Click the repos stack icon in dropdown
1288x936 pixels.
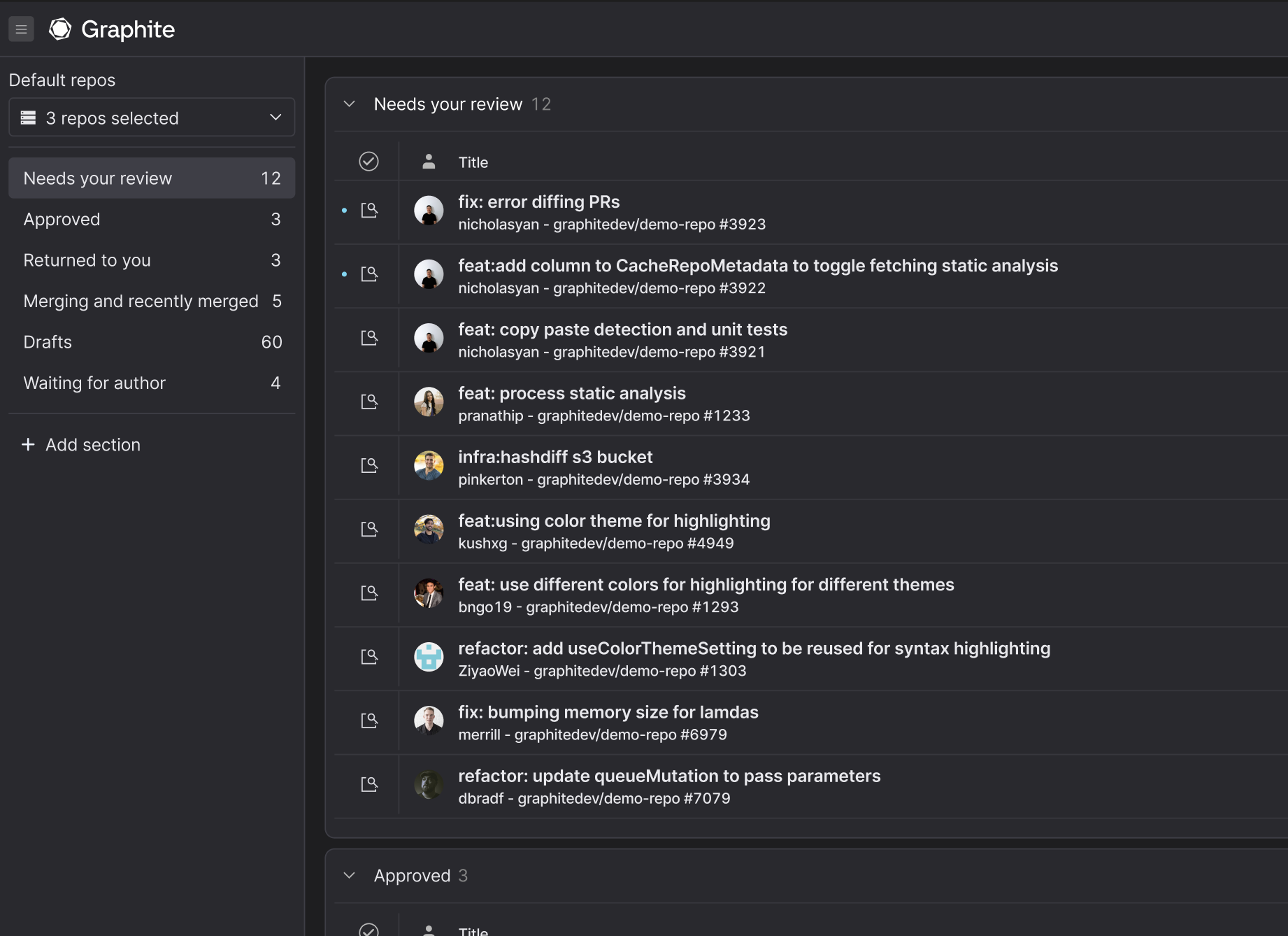28,118
